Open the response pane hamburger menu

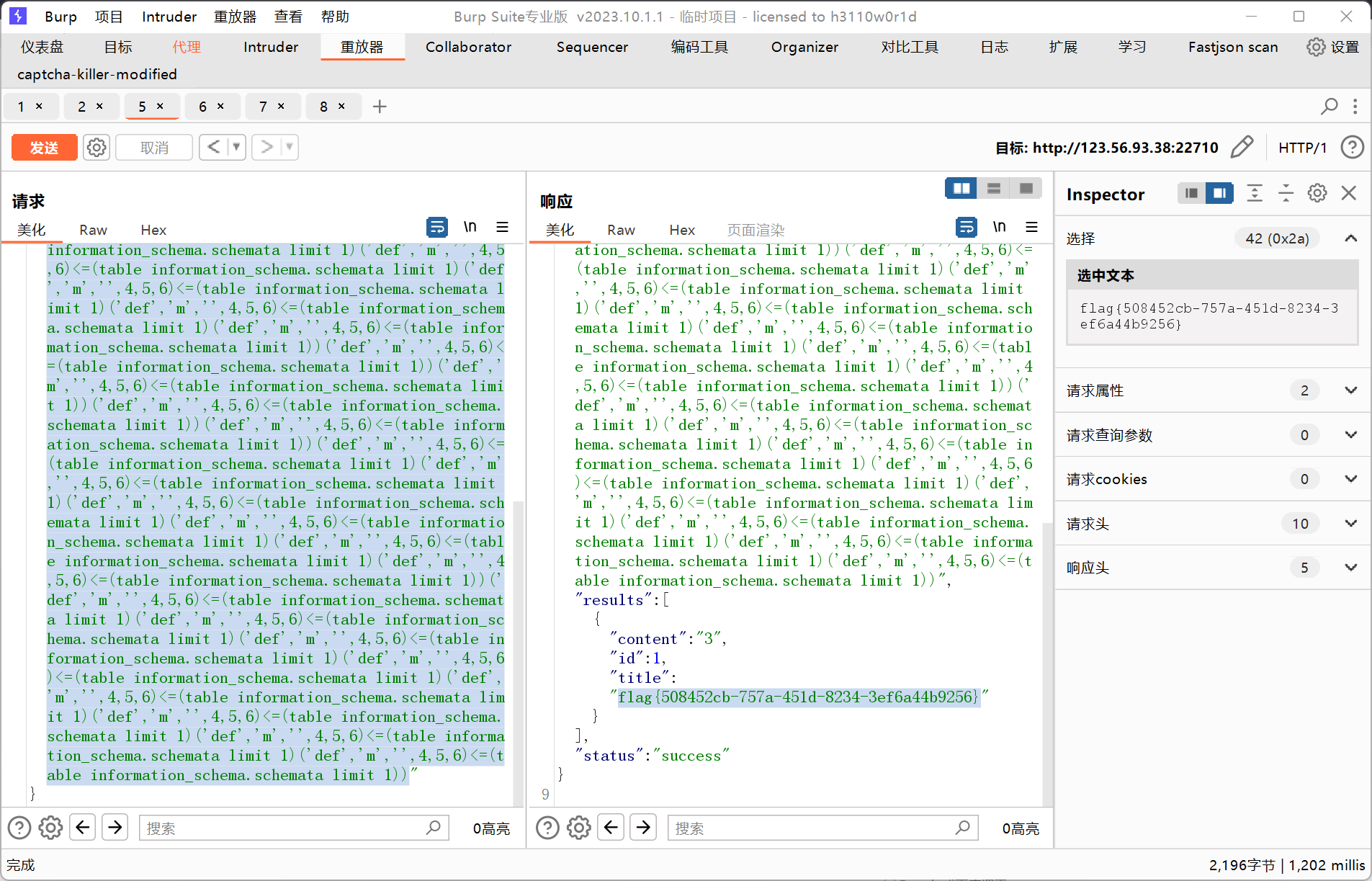(1031, 227)
